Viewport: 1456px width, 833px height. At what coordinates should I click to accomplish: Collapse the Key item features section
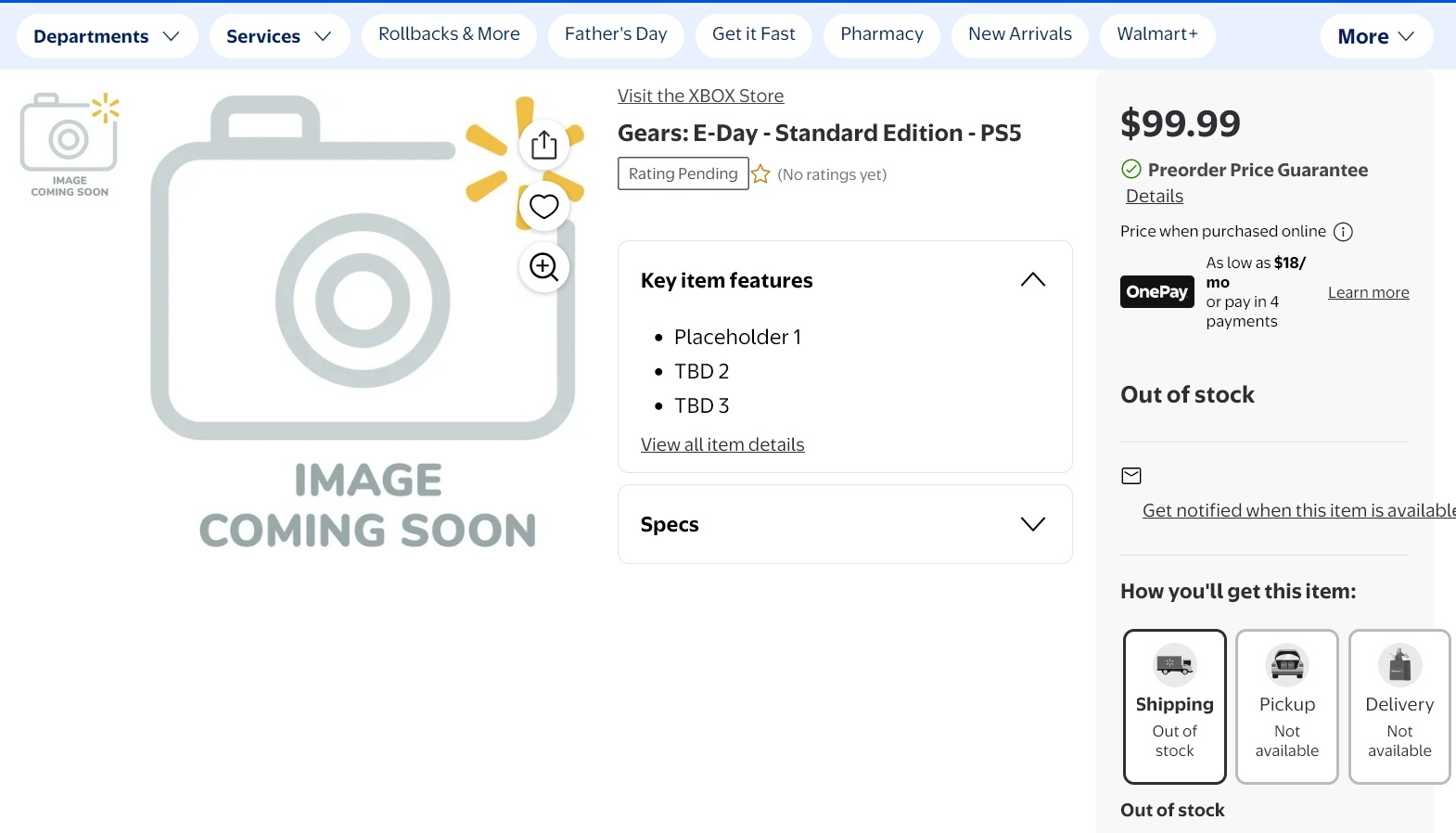pos(1032,280)
